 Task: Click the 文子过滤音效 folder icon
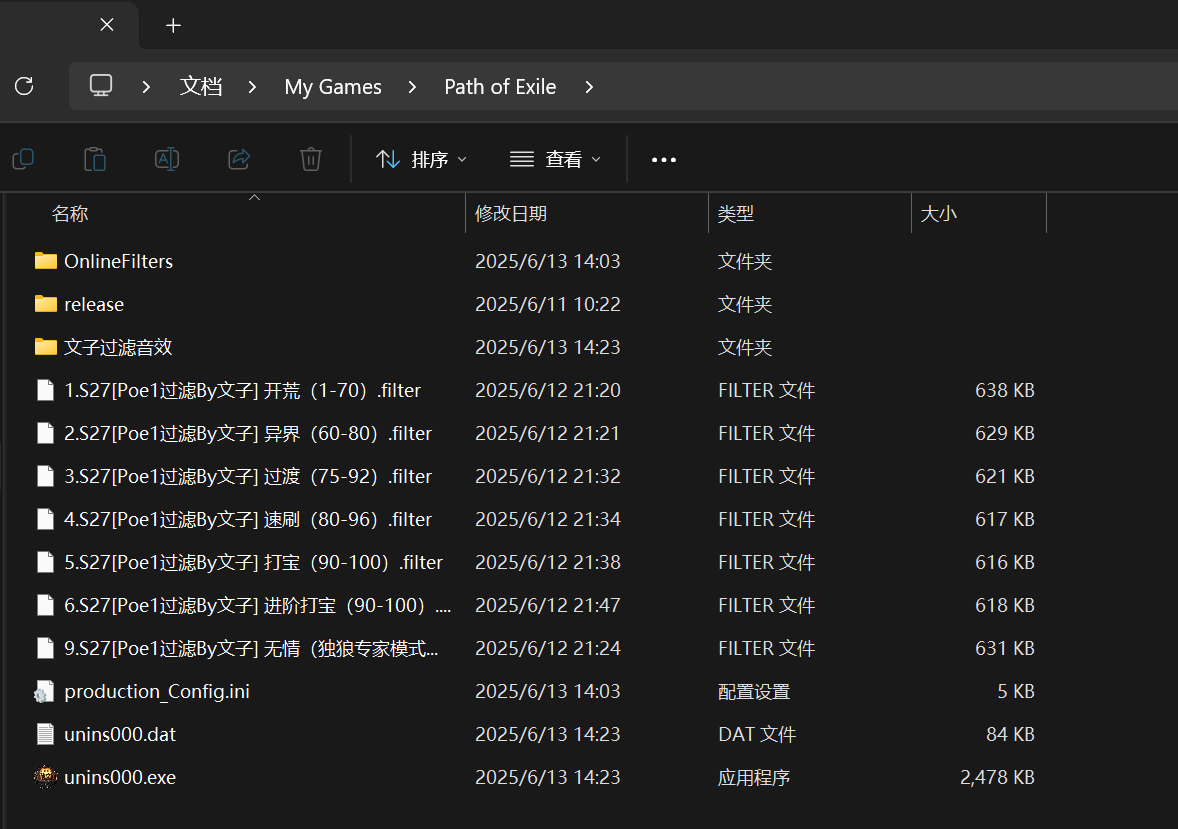(x=46, y=346)
